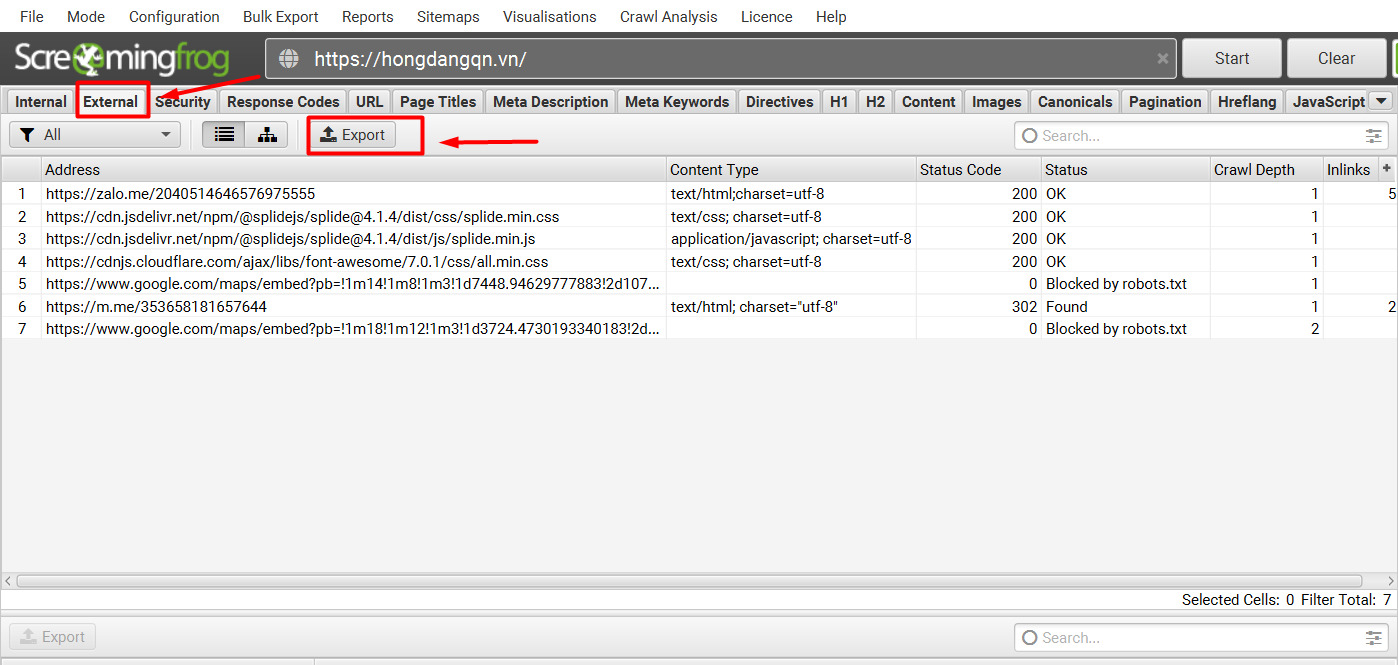Open the Configuration menu
Image resolution: width=1398 pixels, height=665 pixels.
(174, 17)
